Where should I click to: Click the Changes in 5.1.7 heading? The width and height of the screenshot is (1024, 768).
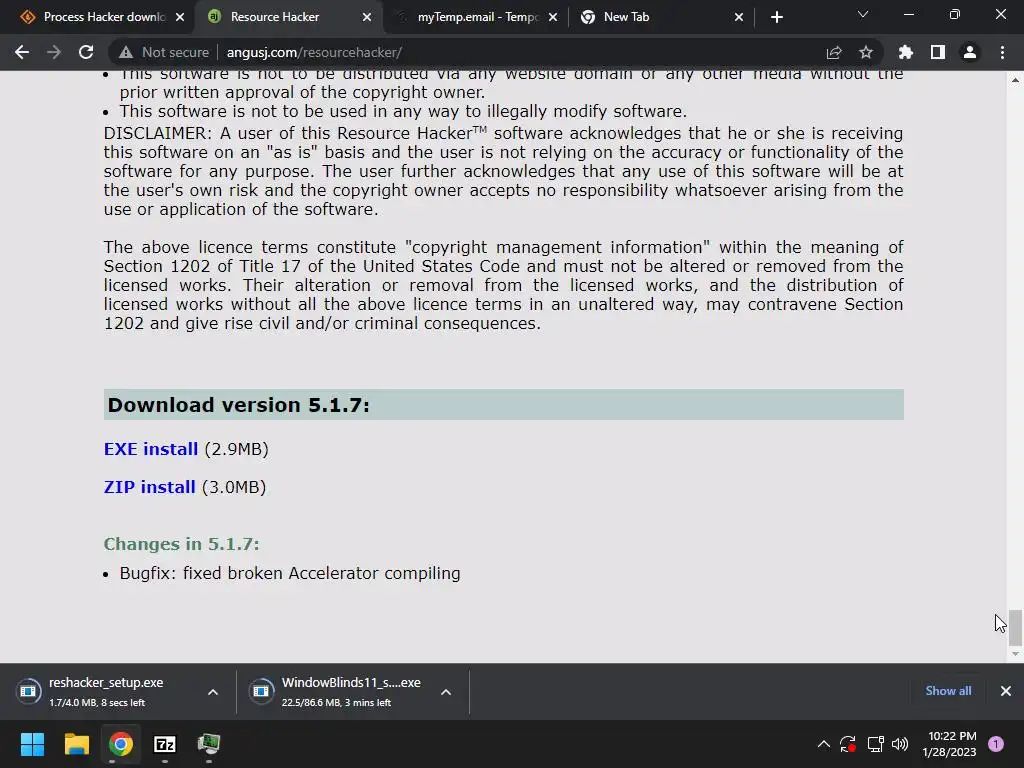182,544
